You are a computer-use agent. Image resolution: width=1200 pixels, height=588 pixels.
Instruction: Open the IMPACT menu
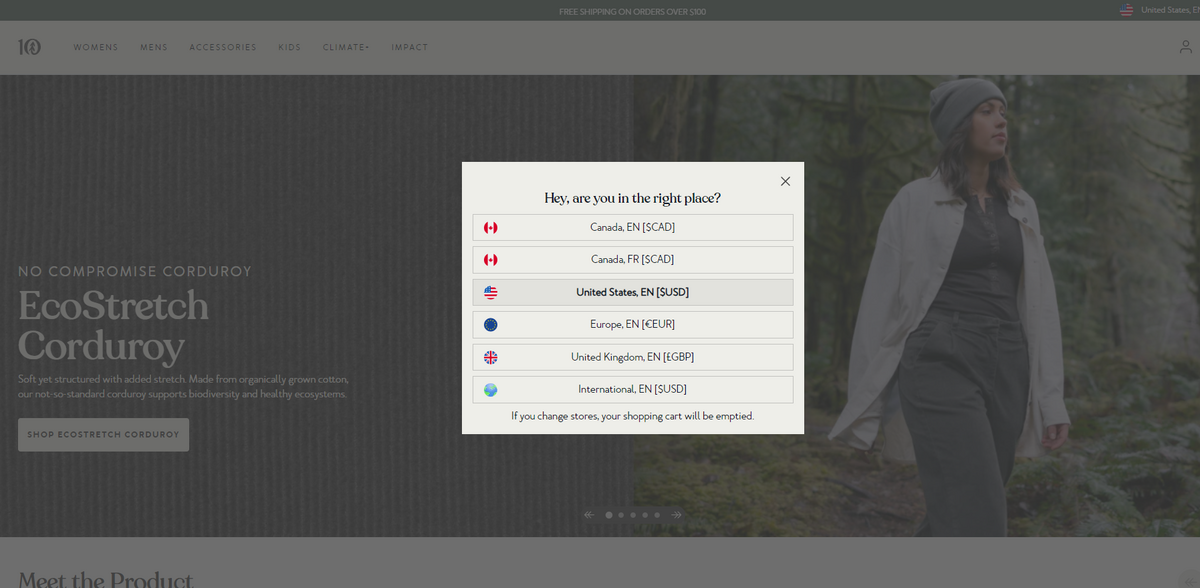coord(410,47)
